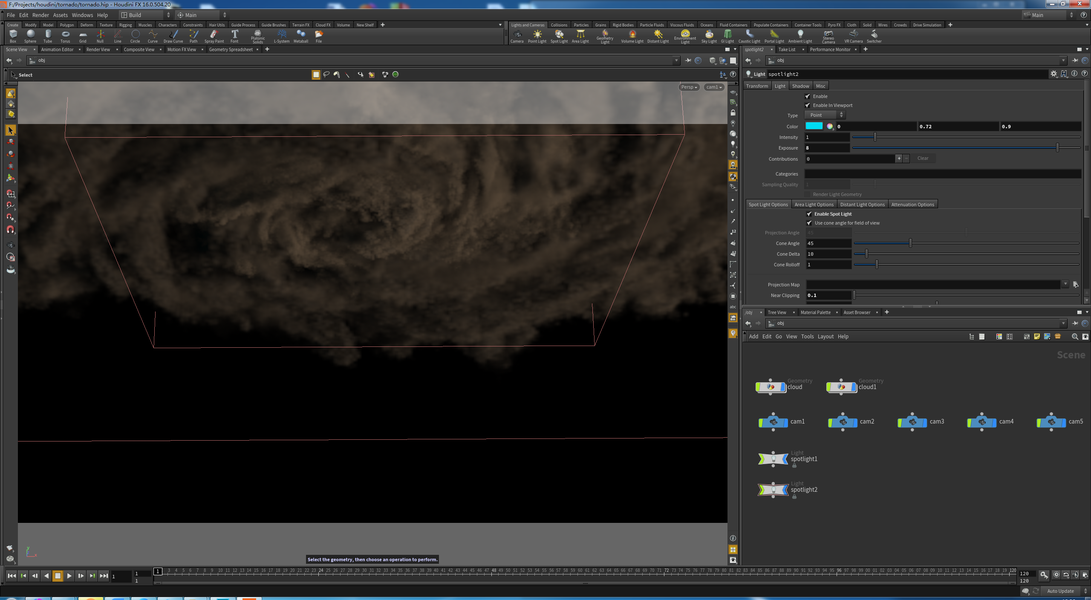Open the Contributions add plus button
Screen dimensions: 1091x600
coord(898,159)
